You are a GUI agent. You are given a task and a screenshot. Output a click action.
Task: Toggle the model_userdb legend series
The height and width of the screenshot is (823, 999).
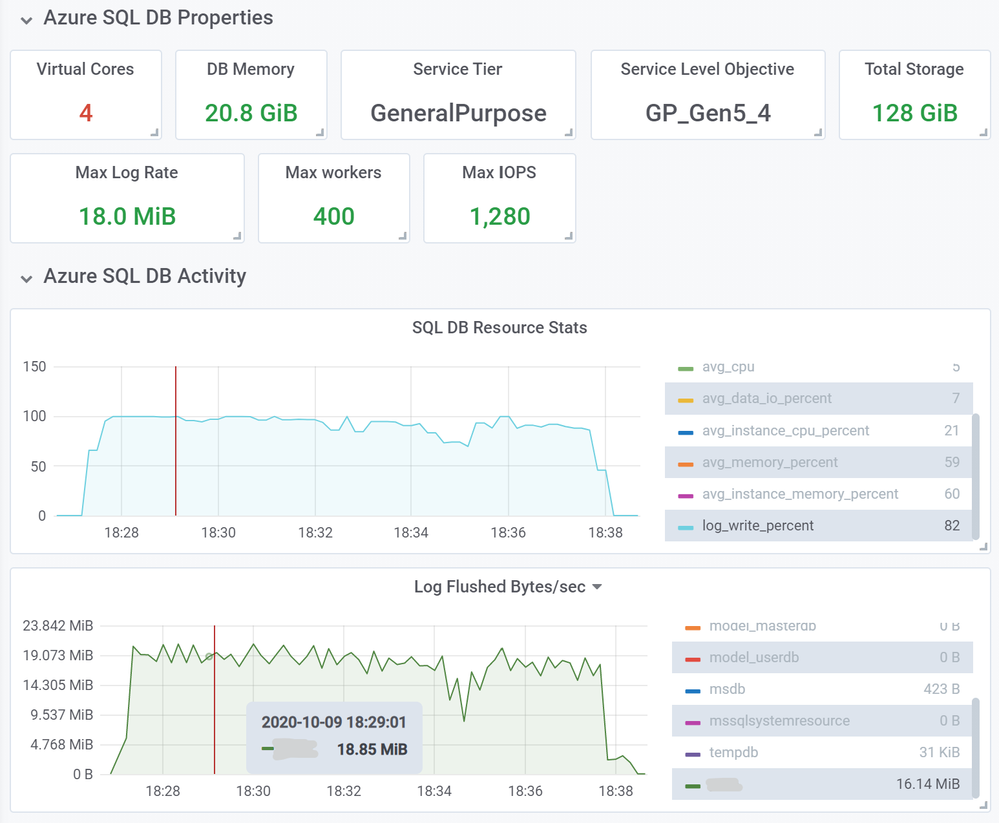pos(754,657)
